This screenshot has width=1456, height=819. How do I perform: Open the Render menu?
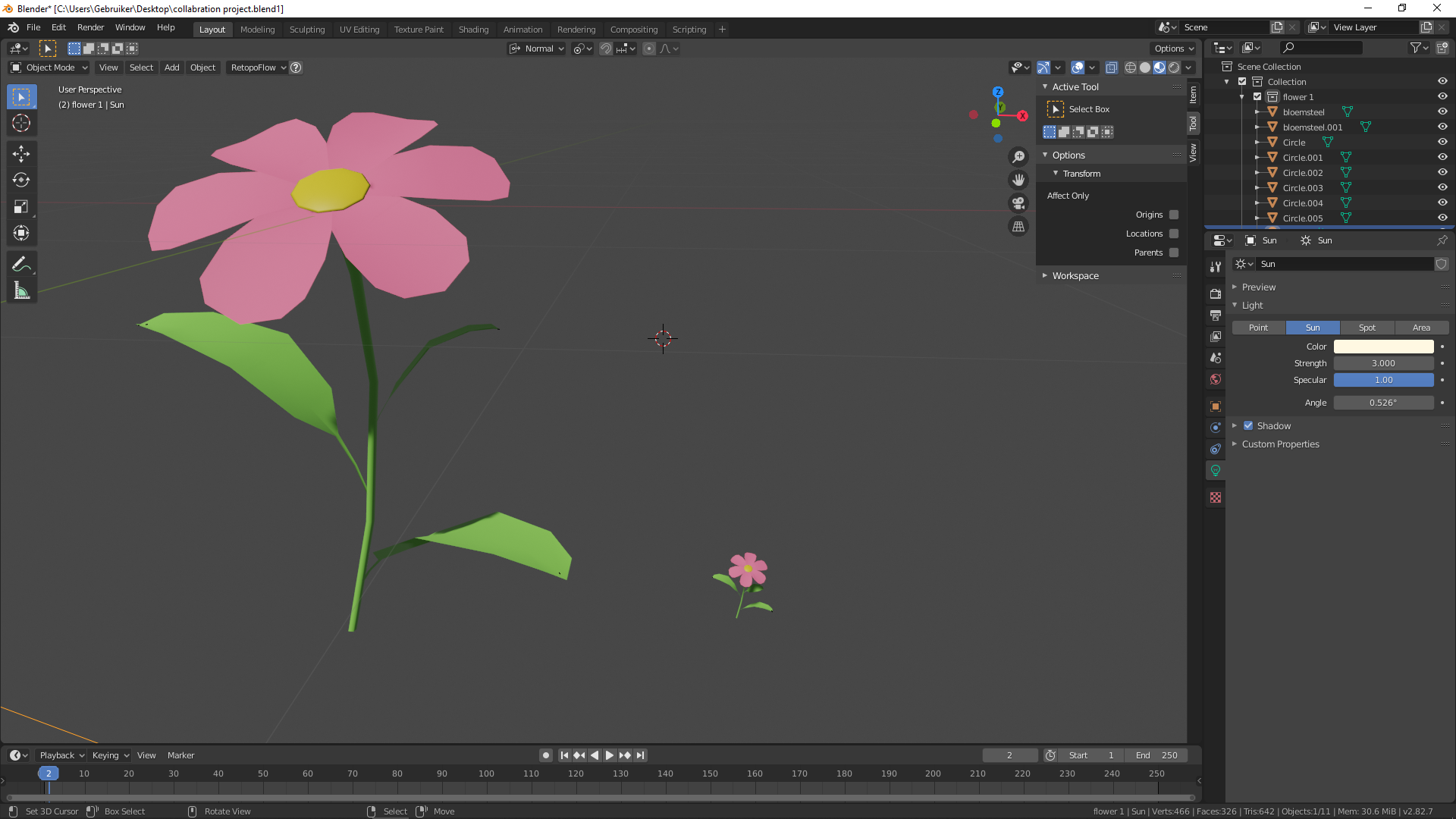point(90,27)
